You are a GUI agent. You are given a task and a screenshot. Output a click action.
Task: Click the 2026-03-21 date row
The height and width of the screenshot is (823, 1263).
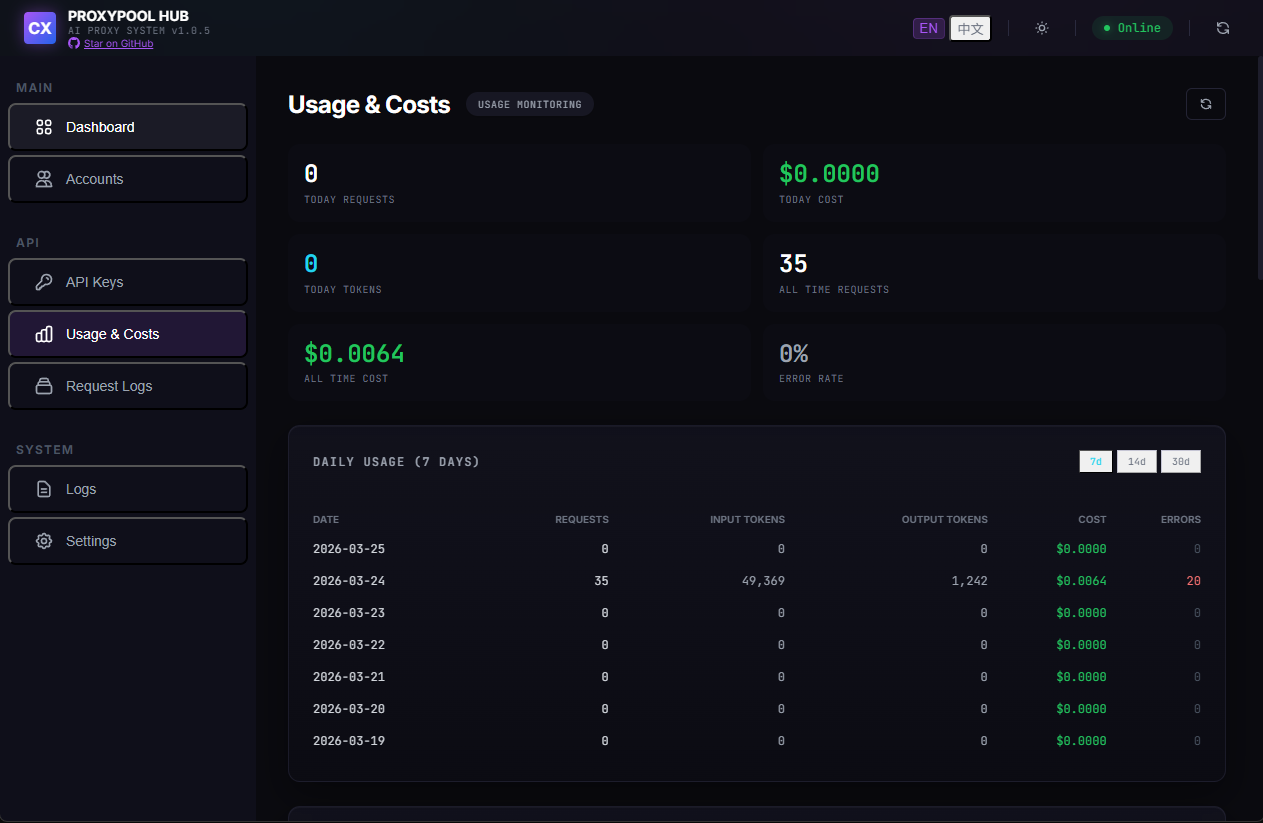click(x=757, y=677)
